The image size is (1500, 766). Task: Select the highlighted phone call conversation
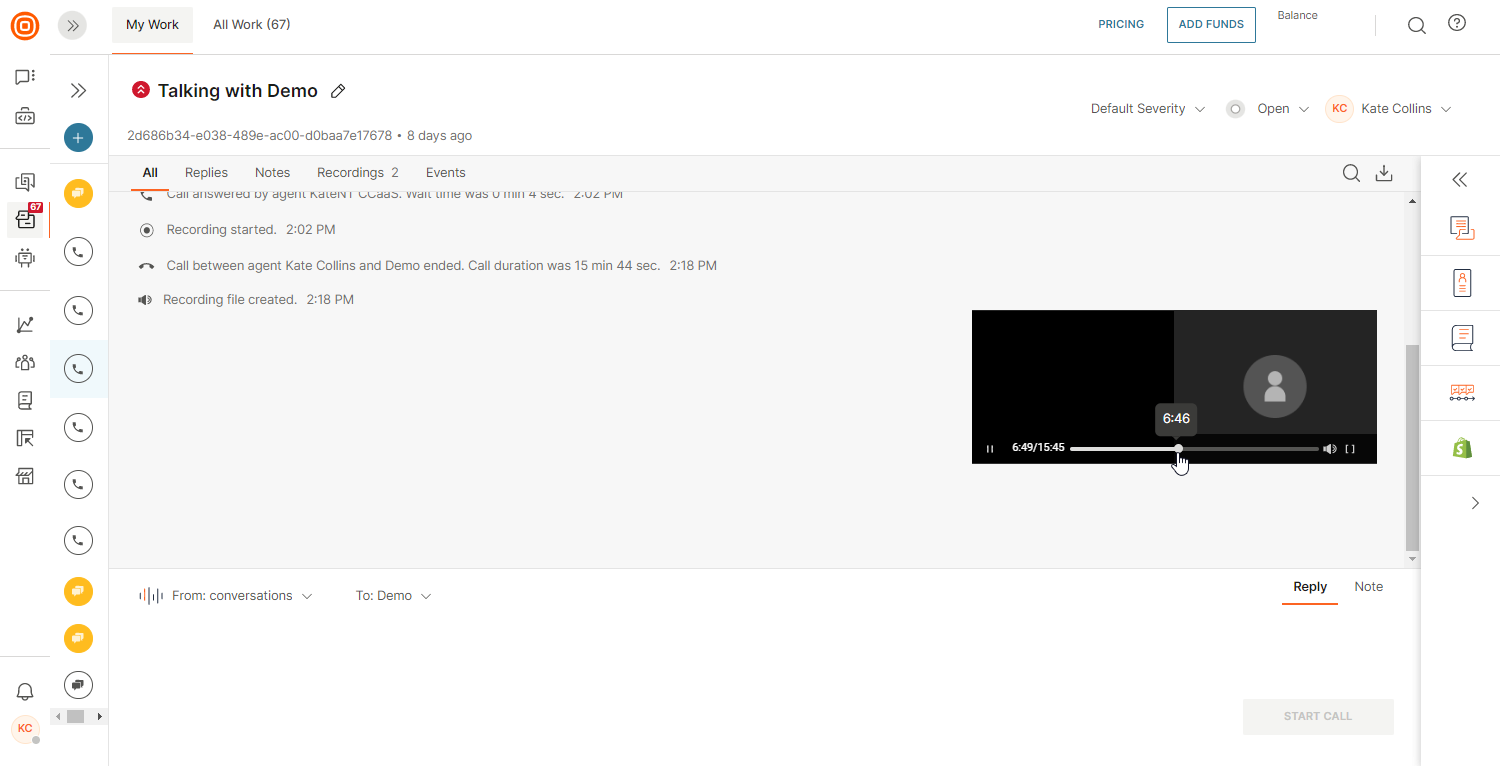pyautogui.click(x=78, y=369)
